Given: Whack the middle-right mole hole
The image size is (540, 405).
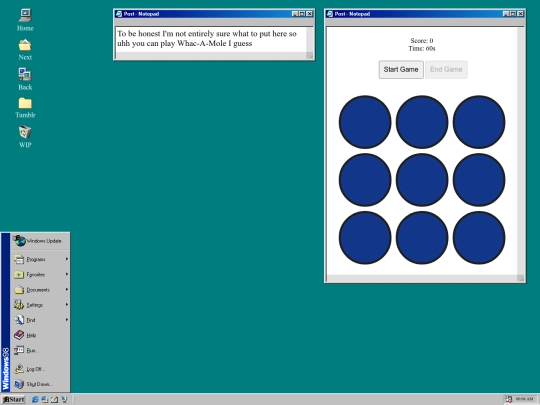Looking at the screenshot, I should pyautogui.click(x=479, y=180).
